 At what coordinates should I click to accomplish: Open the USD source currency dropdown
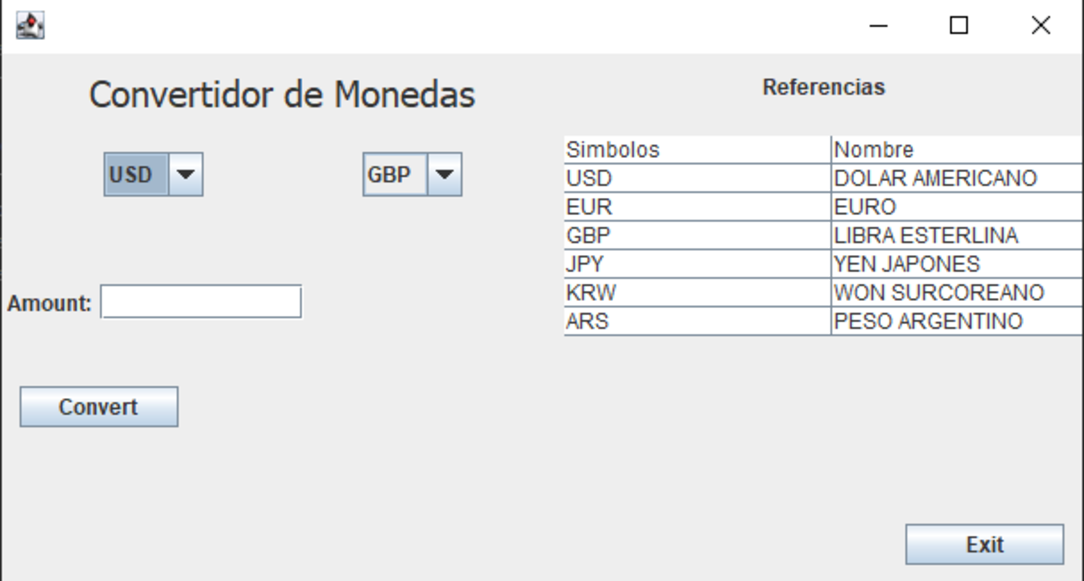click(x=136, y=173)
